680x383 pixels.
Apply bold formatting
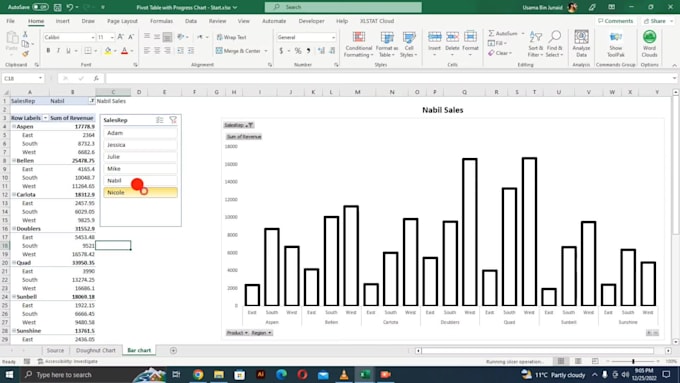pos(48,51)
